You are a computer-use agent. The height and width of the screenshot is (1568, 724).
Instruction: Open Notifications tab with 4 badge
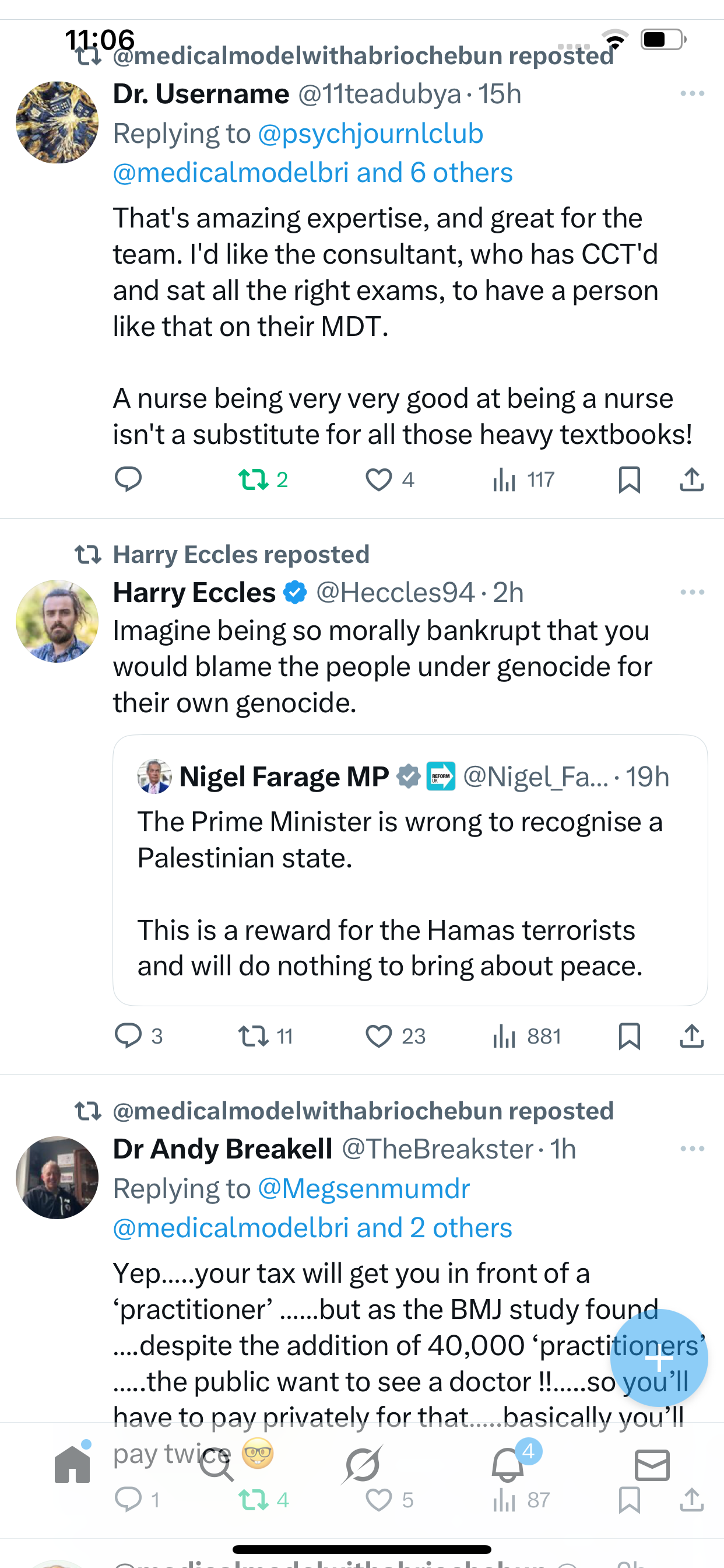508,1465
